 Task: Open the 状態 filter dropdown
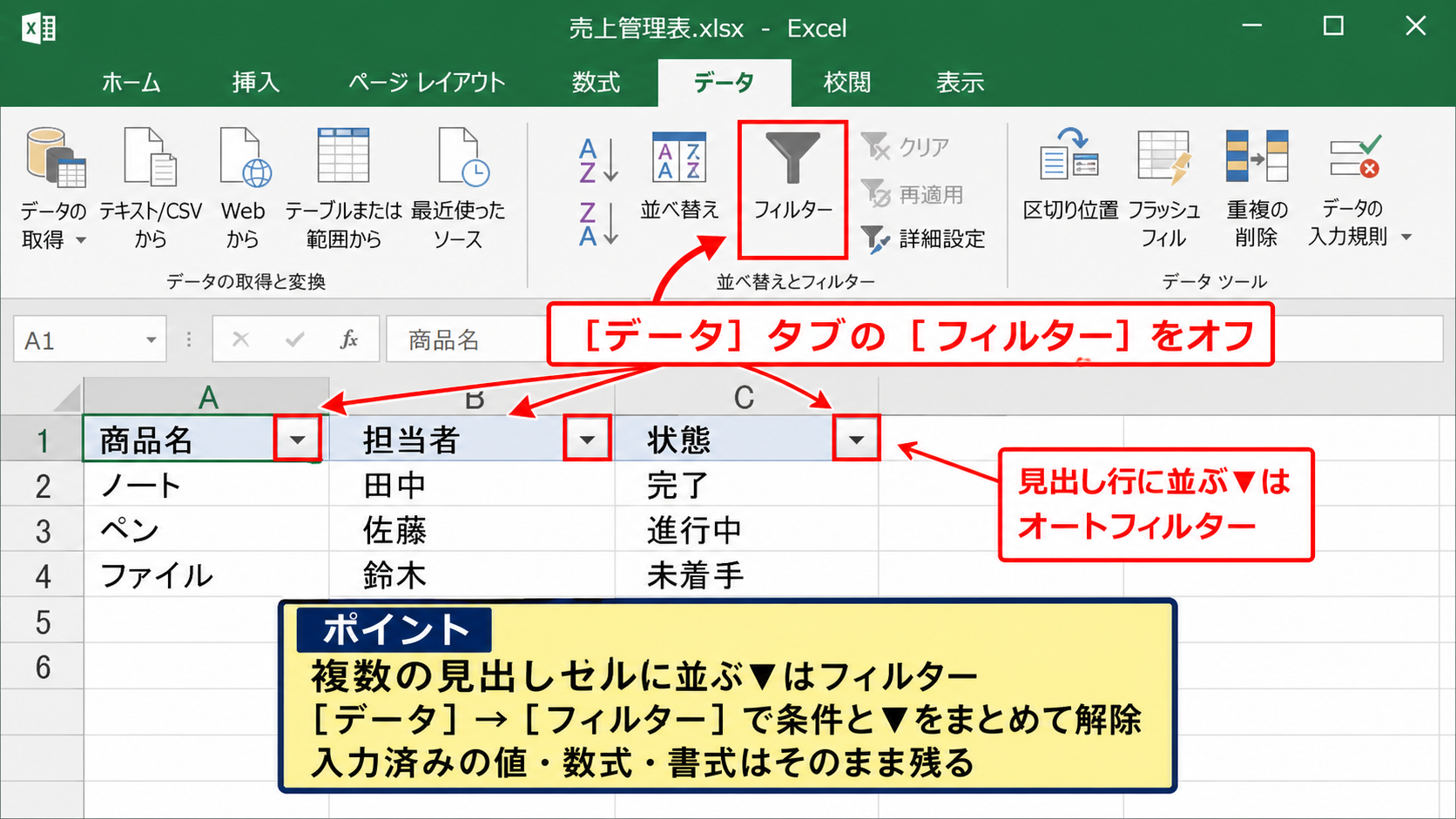click(x=856, y=440)
